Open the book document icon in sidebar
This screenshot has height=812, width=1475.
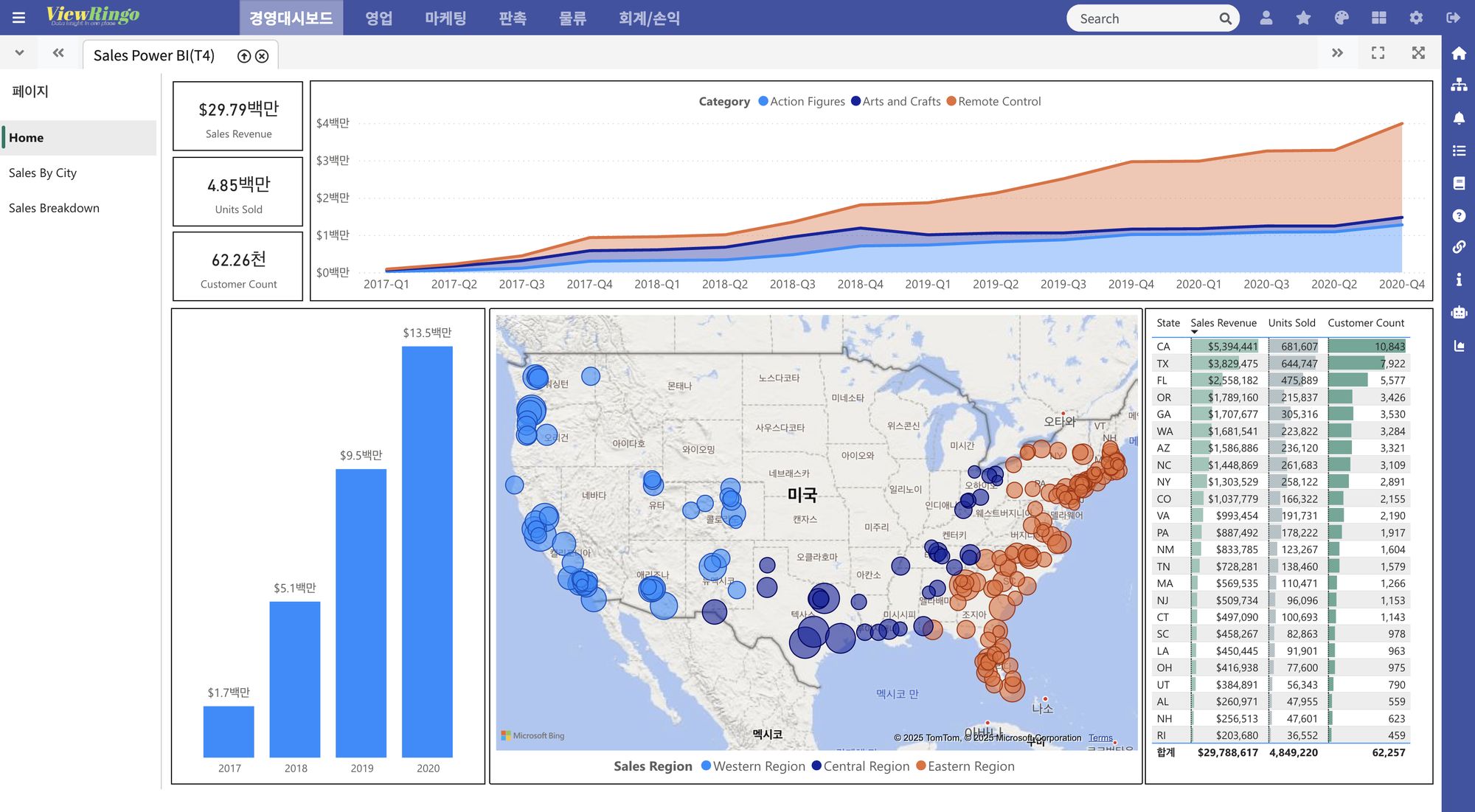(x=1459, y=183)
